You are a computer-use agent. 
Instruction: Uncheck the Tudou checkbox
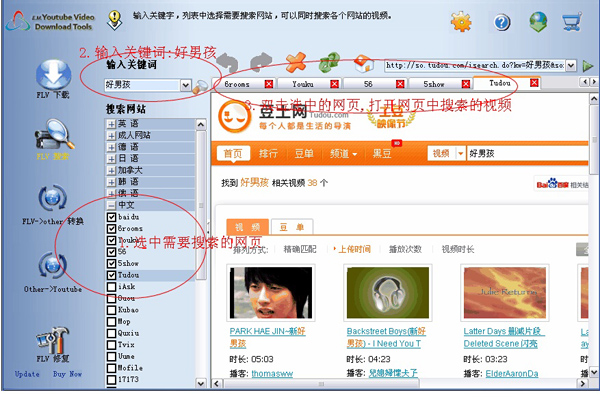tap(111, 275)
